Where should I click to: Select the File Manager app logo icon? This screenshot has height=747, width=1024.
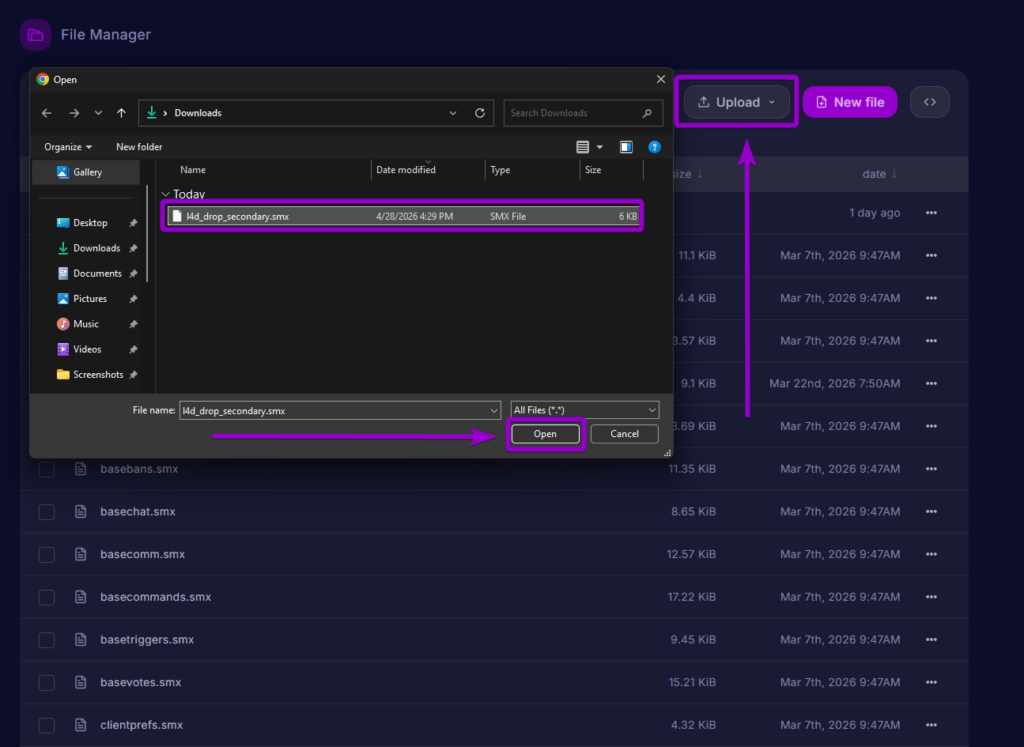pyautogui.click(x=36, y=34)
